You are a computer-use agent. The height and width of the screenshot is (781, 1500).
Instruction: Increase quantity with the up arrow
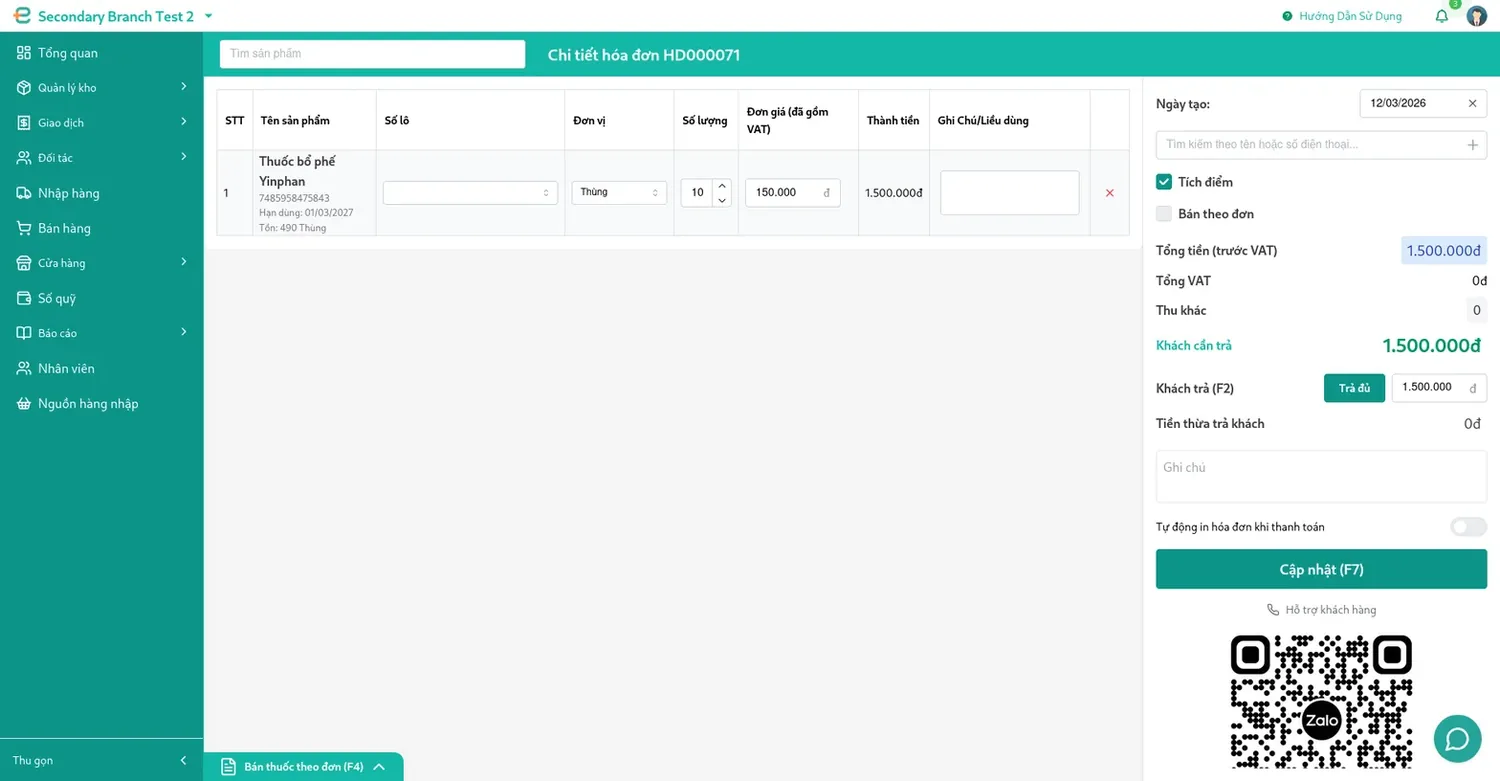(x=722, y=185)
